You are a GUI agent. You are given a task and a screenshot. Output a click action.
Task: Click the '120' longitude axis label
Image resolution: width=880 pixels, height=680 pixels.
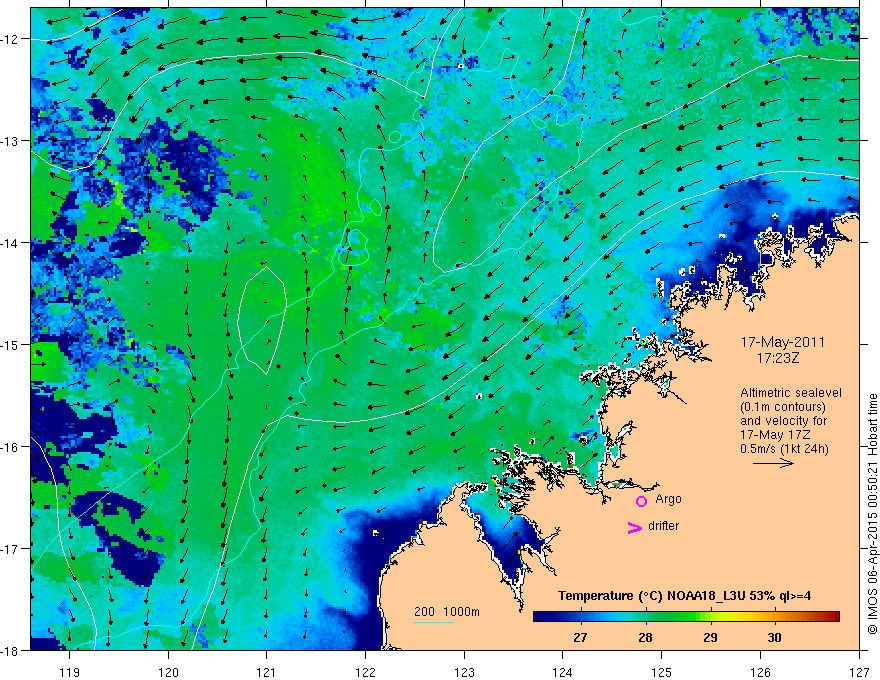coord(168,672)
